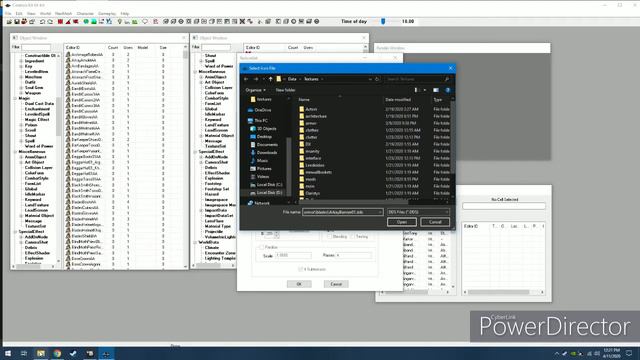
Task: Click New folder in file dialog
Action: coord(285,90)
